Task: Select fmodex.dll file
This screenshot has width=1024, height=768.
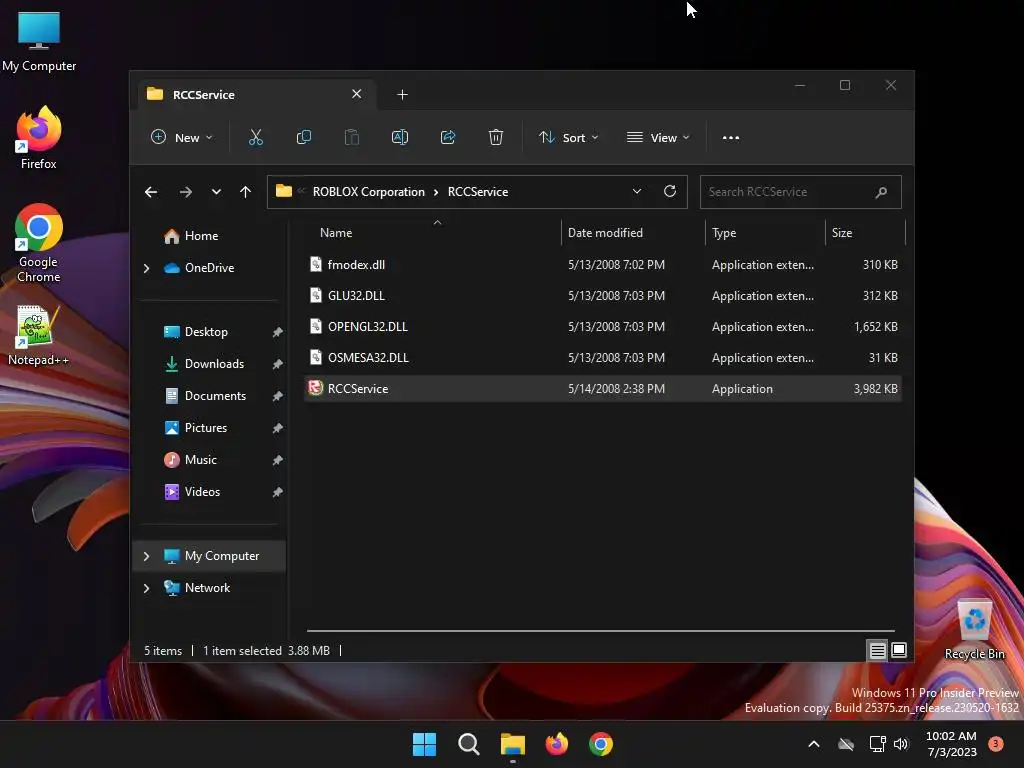Action: (603, 264)
